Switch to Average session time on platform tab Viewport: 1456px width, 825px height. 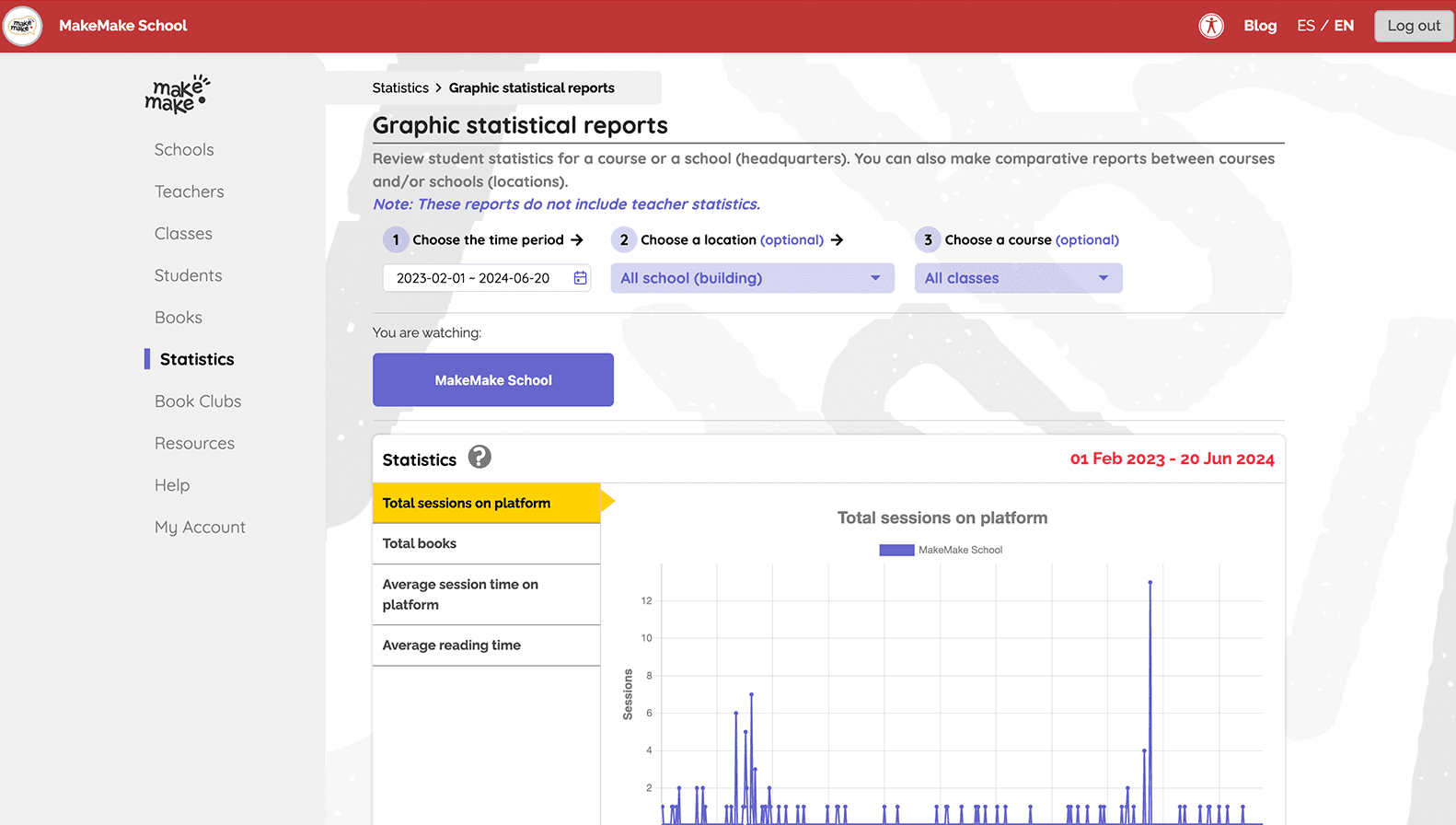[x=486, y=594]
